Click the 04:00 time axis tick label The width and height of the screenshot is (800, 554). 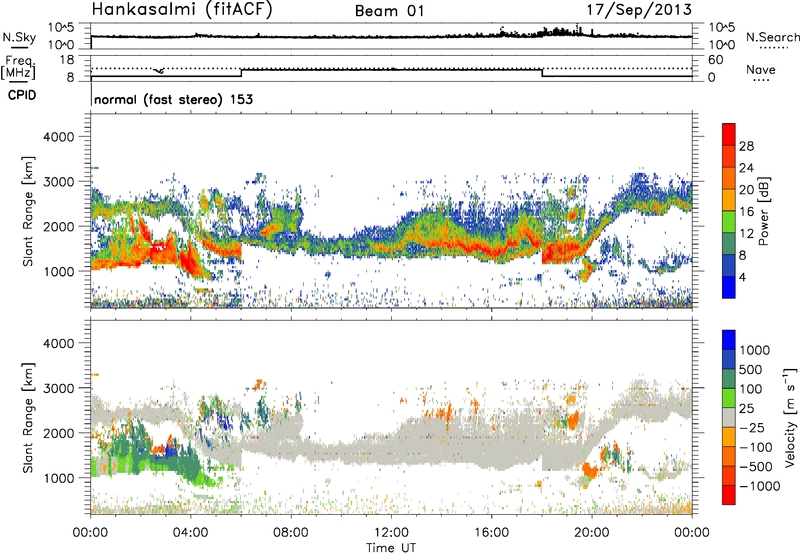click(x=190, y=533)
